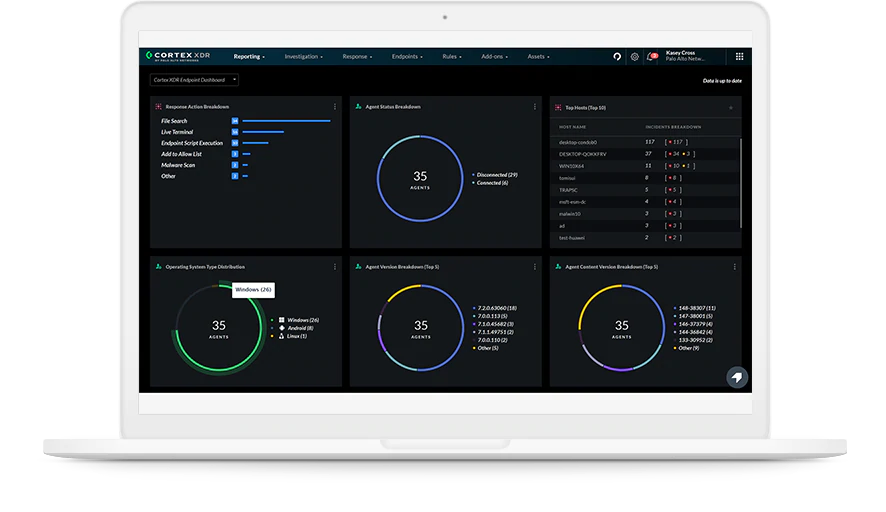The height and width of the screenshot is (512, 886).
Task: Open the Kasey Cross user profile
Action: point(685,56)
